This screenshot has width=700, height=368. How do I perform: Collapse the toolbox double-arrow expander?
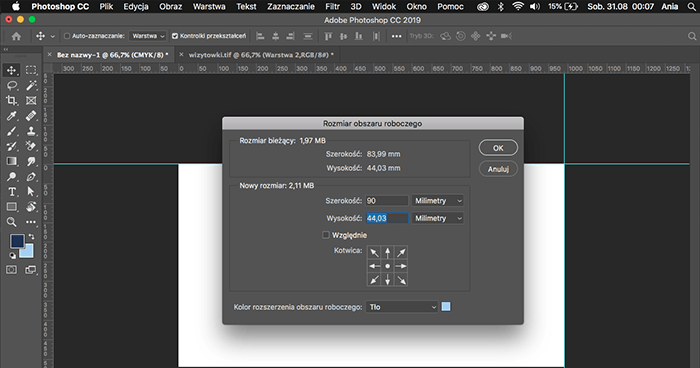[x=6, y=50]
